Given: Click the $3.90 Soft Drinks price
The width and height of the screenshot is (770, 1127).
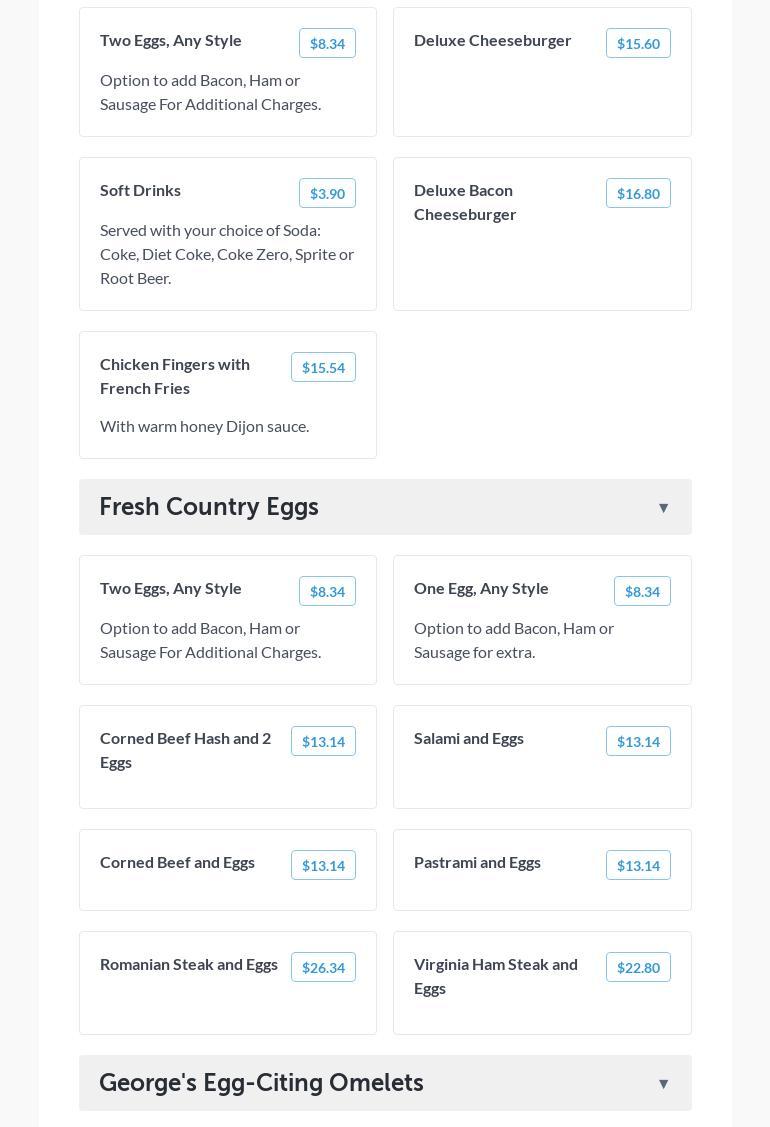Looking at the screenshot, I should tap(327, 193).
